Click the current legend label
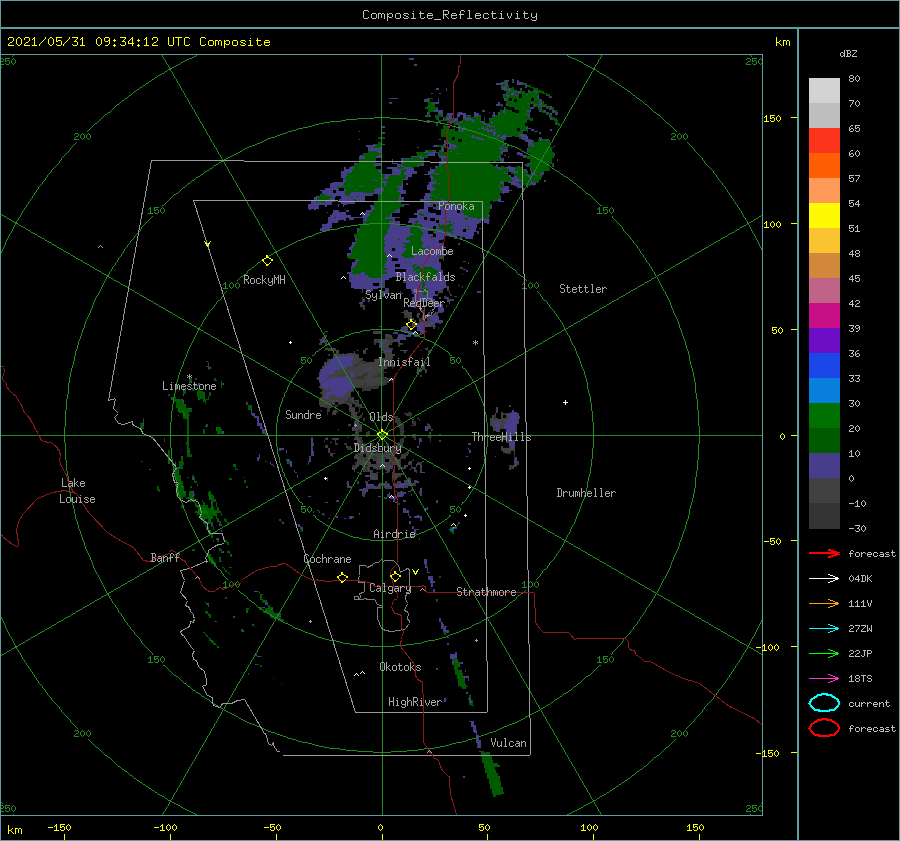 [x=869, y=703]
